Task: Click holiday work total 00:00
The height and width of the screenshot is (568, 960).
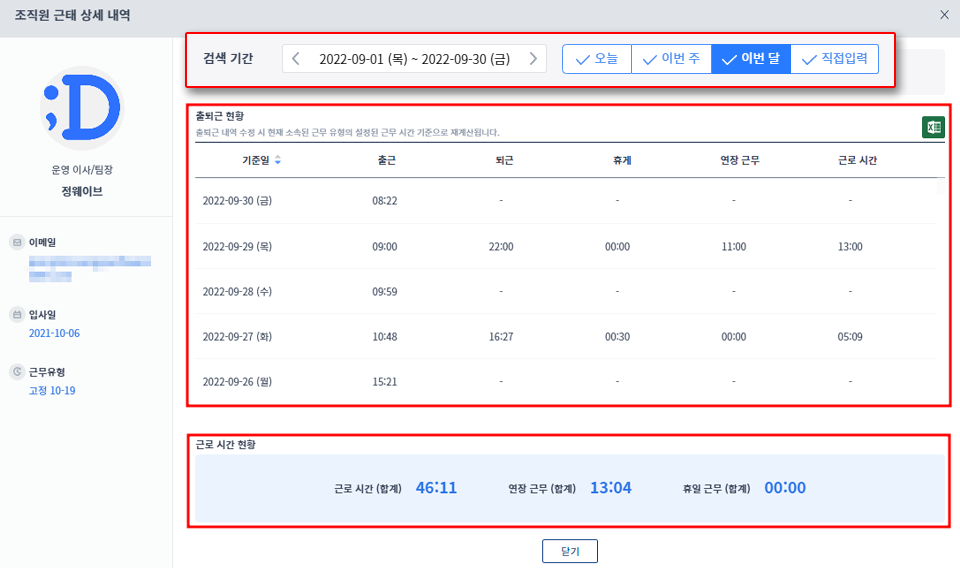Action: pos(785,488)
